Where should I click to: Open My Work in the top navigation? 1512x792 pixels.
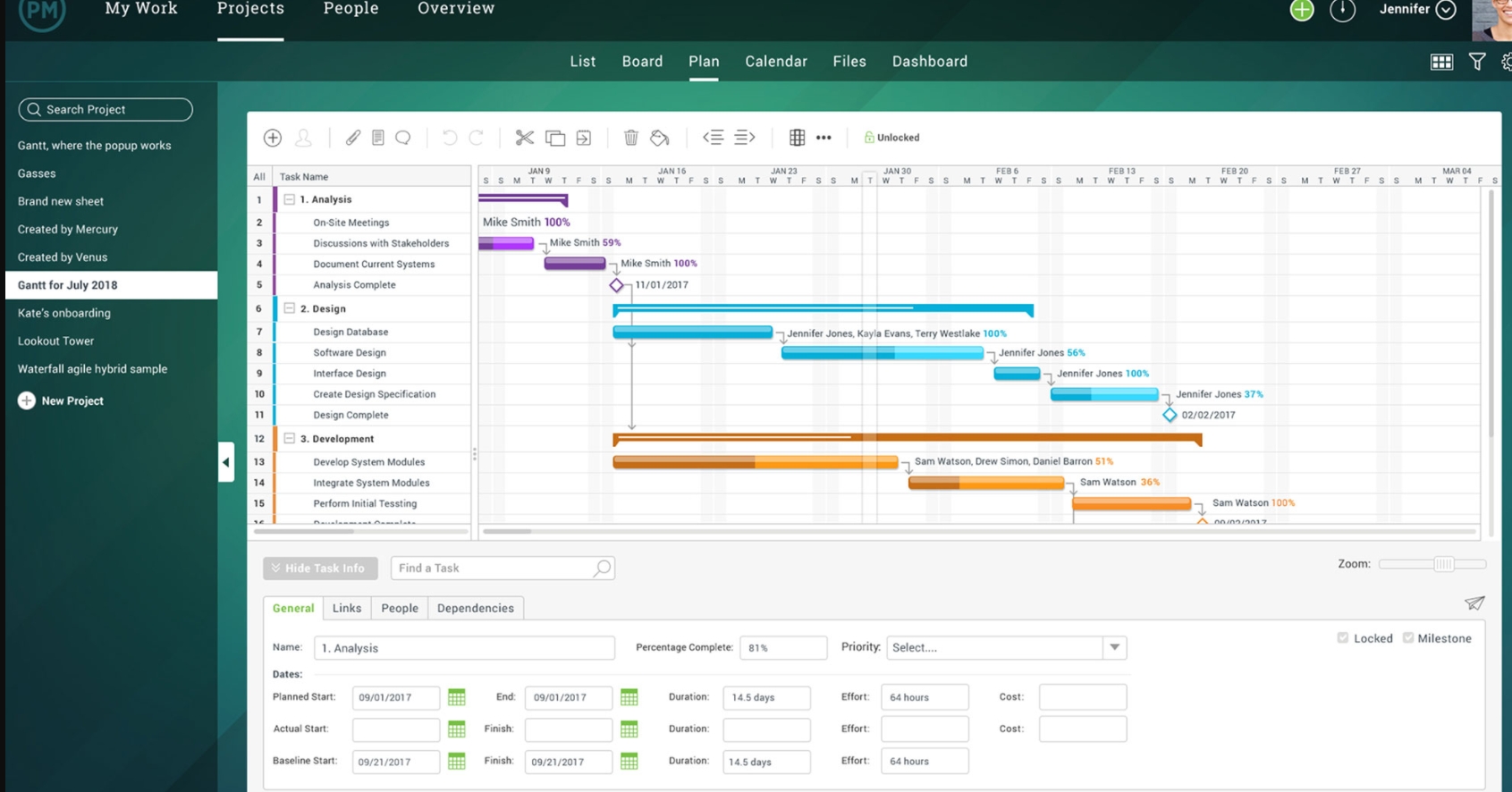[x=141, y=9]
